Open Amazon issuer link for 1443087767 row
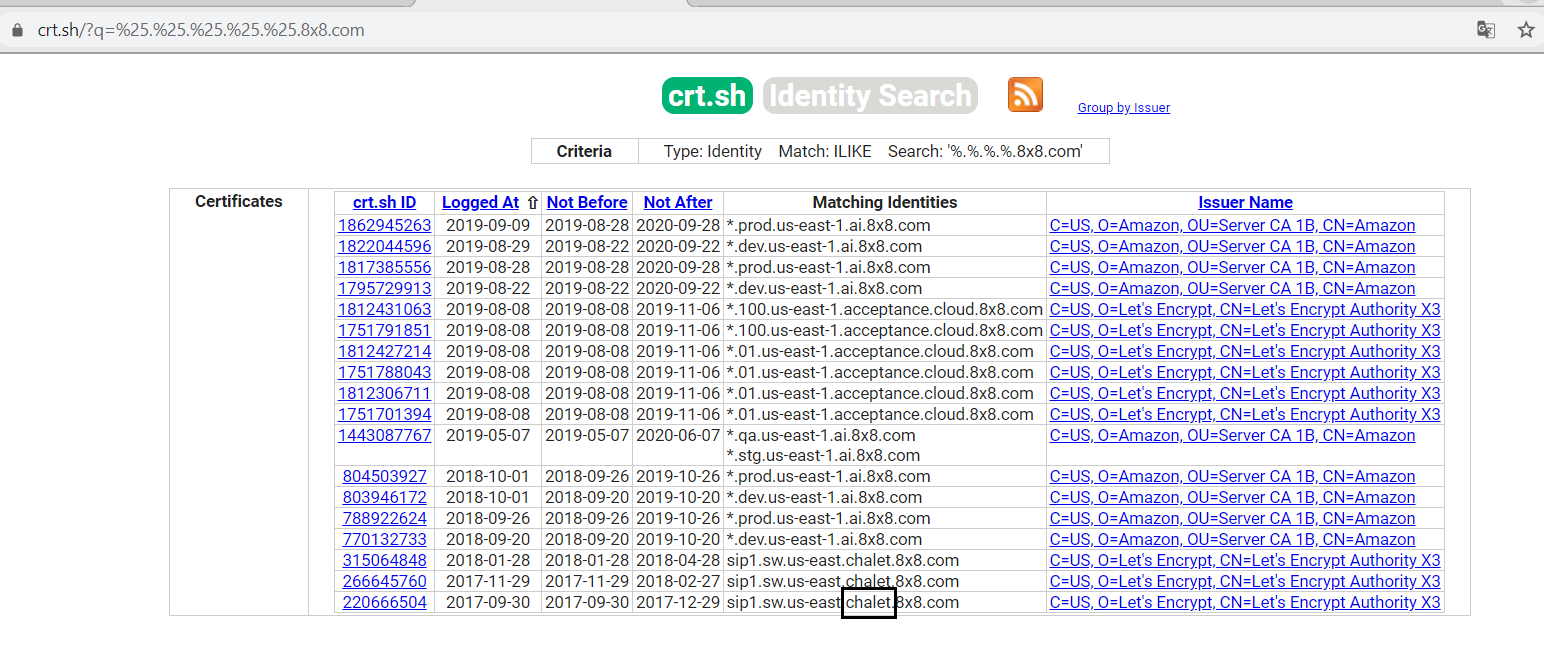Image resolution: width=1544 pixels, height=647 pixels. pyautogui.click(x=1232, y=435)
